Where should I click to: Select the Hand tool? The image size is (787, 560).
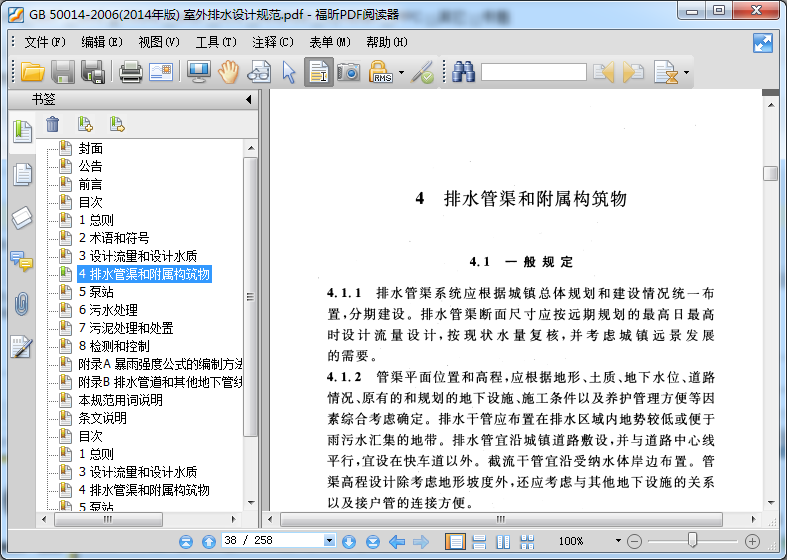tap(229, 72)
